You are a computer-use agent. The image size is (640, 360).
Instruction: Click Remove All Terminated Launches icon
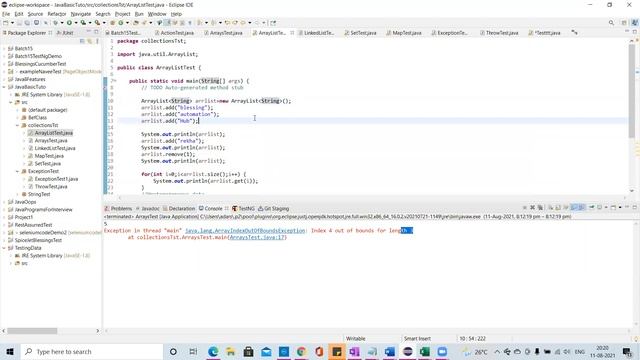click(540, 208)
